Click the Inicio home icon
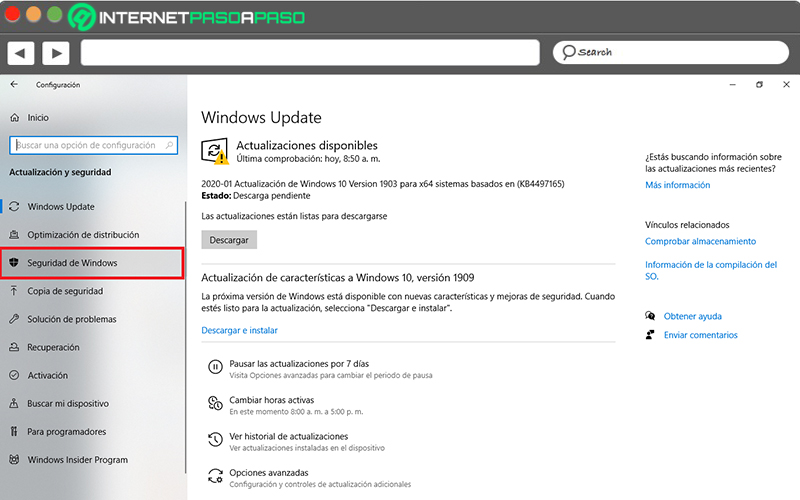800x500 pixels. [x=14, y=117]
